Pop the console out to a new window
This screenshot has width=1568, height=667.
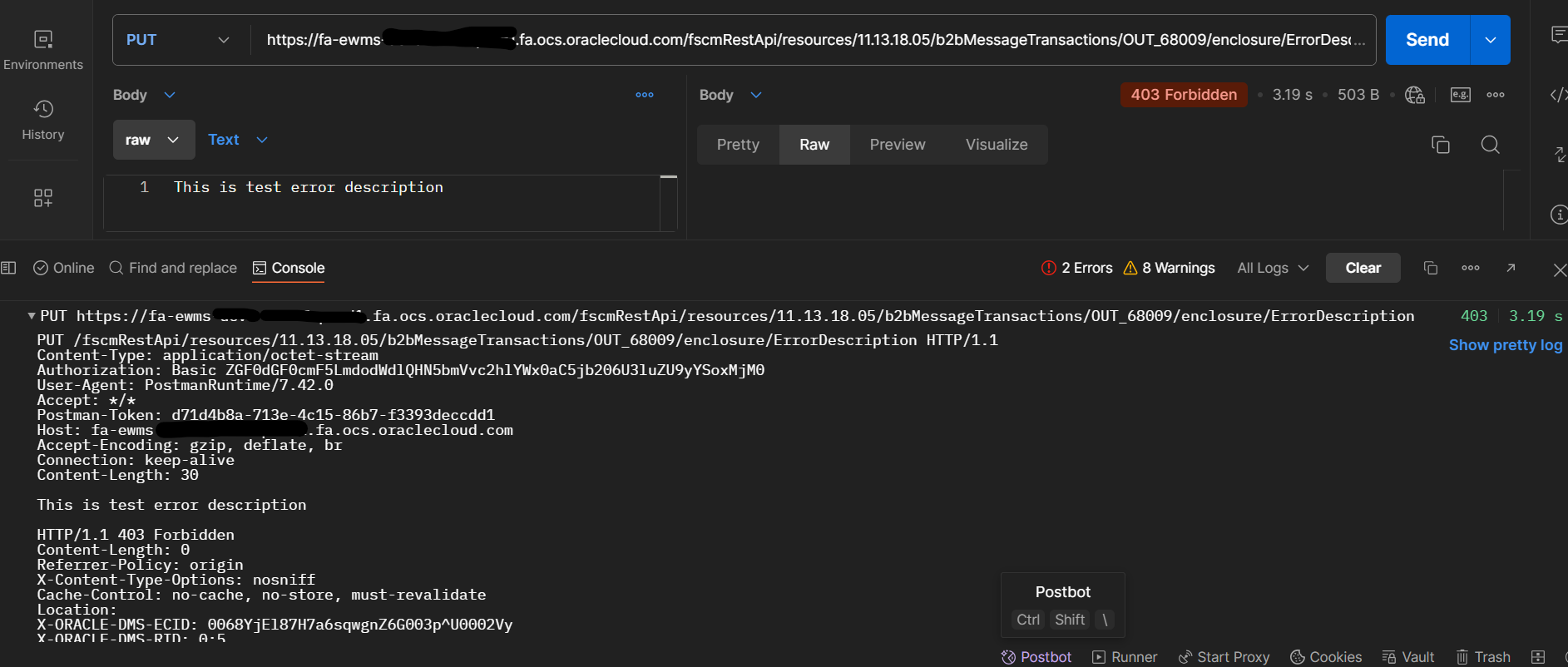1511,268
